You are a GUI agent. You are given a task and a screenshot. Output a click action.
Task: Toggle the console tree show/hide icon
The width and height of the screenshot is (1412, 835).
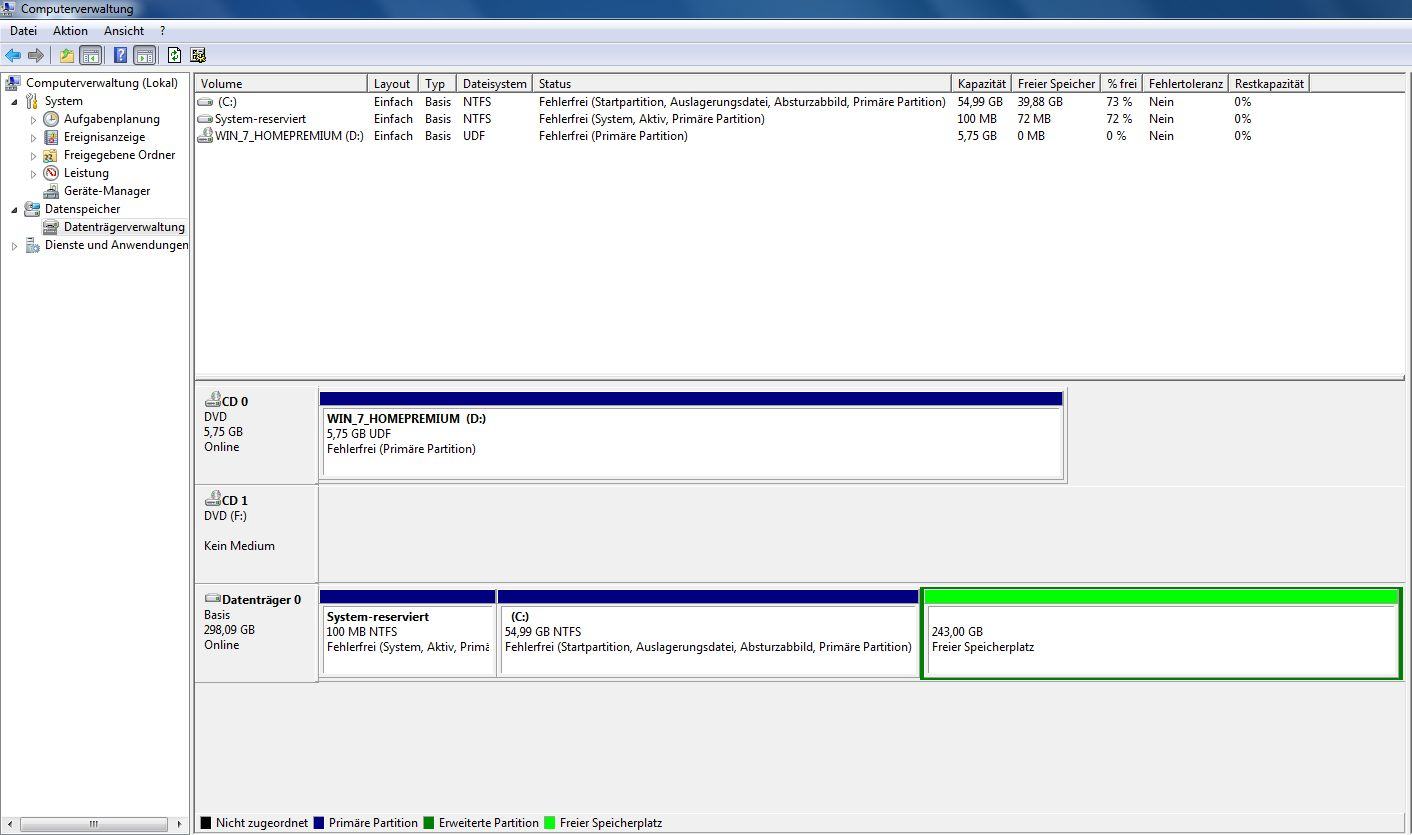pyautogui.click(x=91, y=55)
